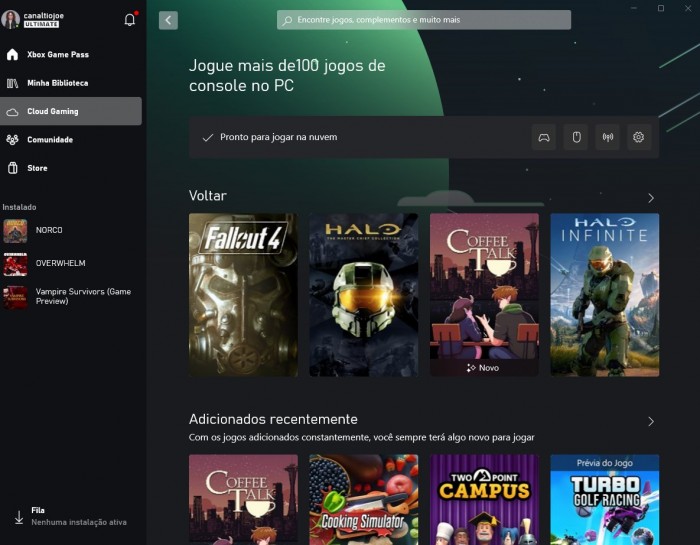Open Coffee Talk tile marked Novo
Viewport: 700px width, 545px height.
point(484,295)
